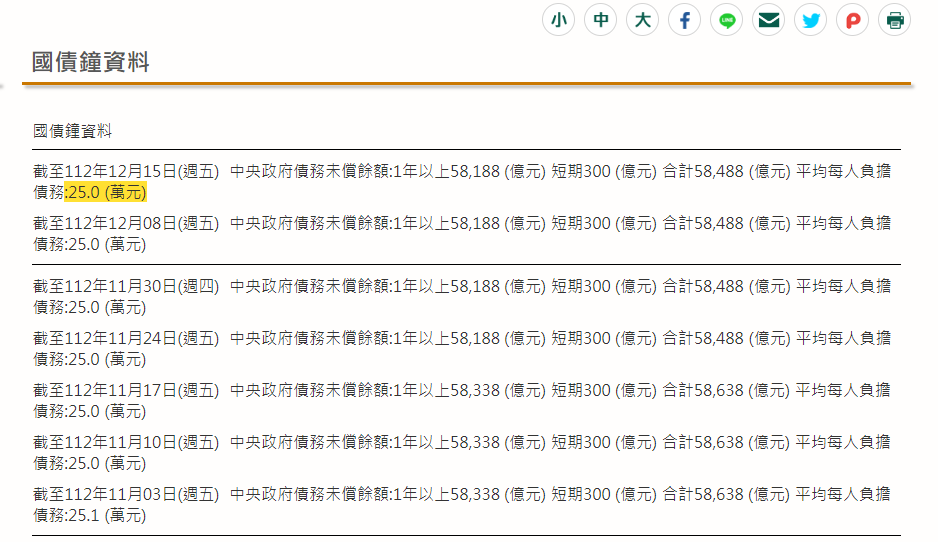Set font size to large (大)
This screenshot has width=938, height=542.
pyautogui.click(x=643, y=20)
